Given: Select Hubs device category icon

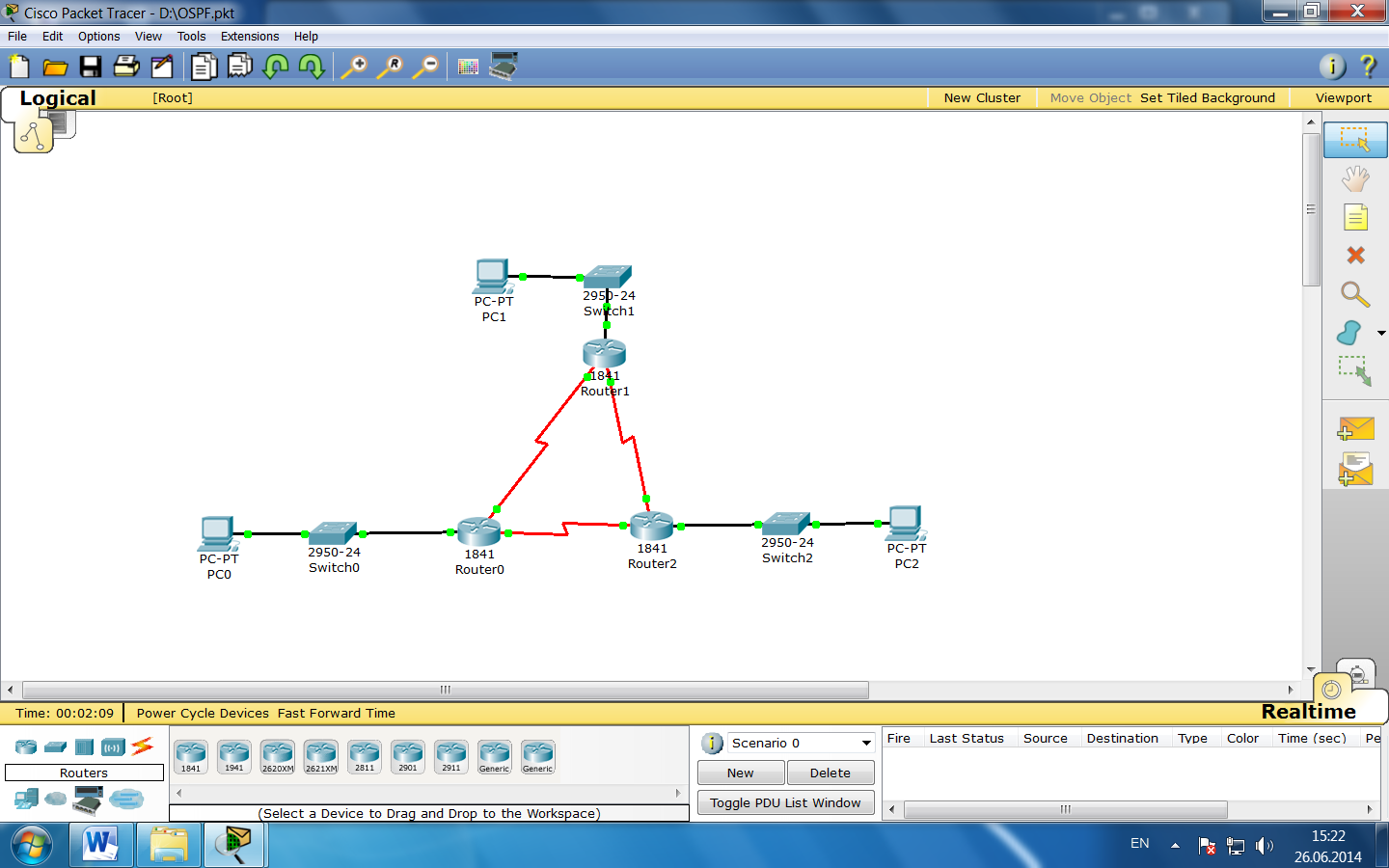Looking at the screenshot, I should 85,746.
